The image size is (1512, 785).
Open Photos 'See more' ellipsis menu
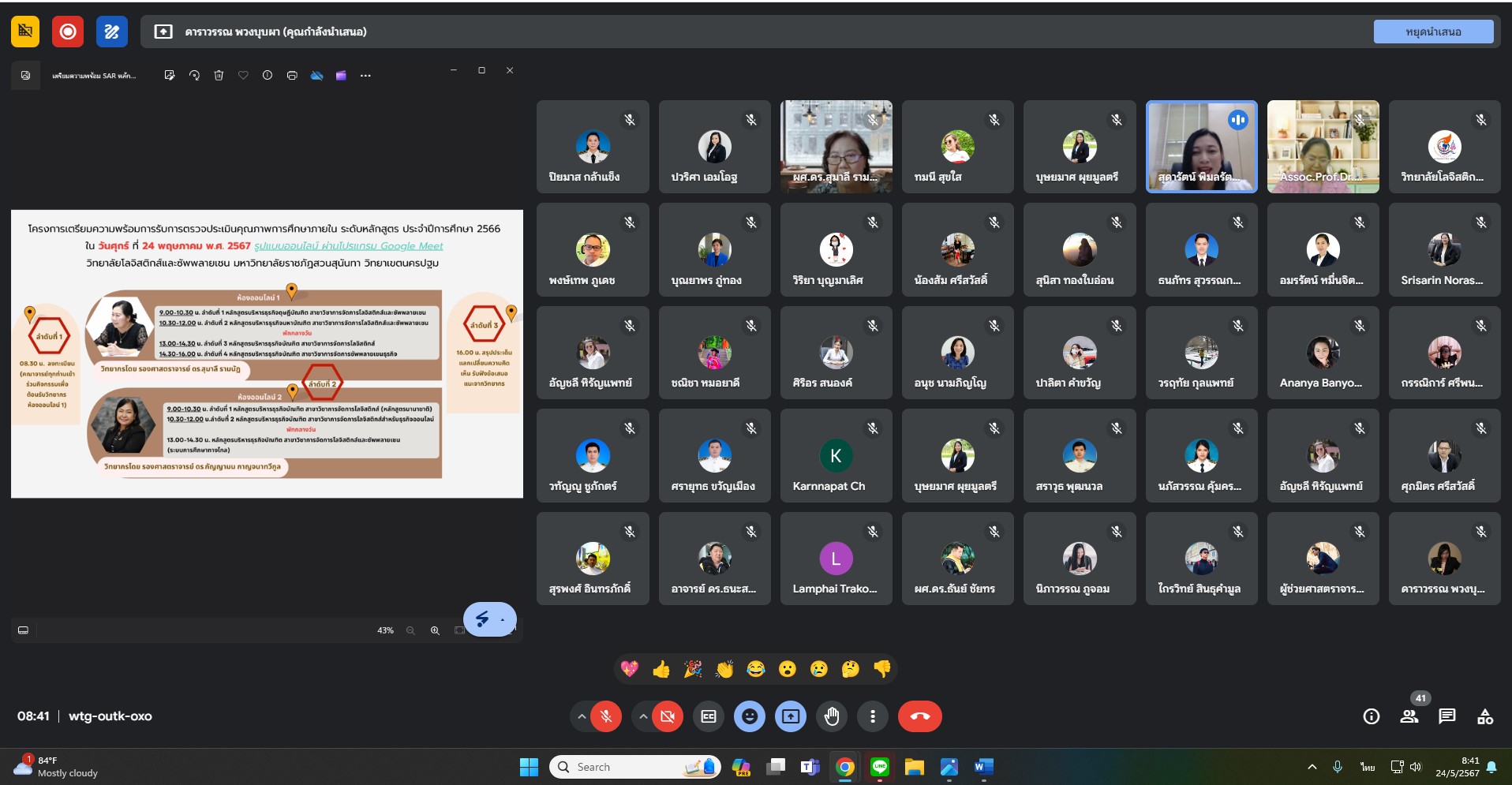point(365,76)
